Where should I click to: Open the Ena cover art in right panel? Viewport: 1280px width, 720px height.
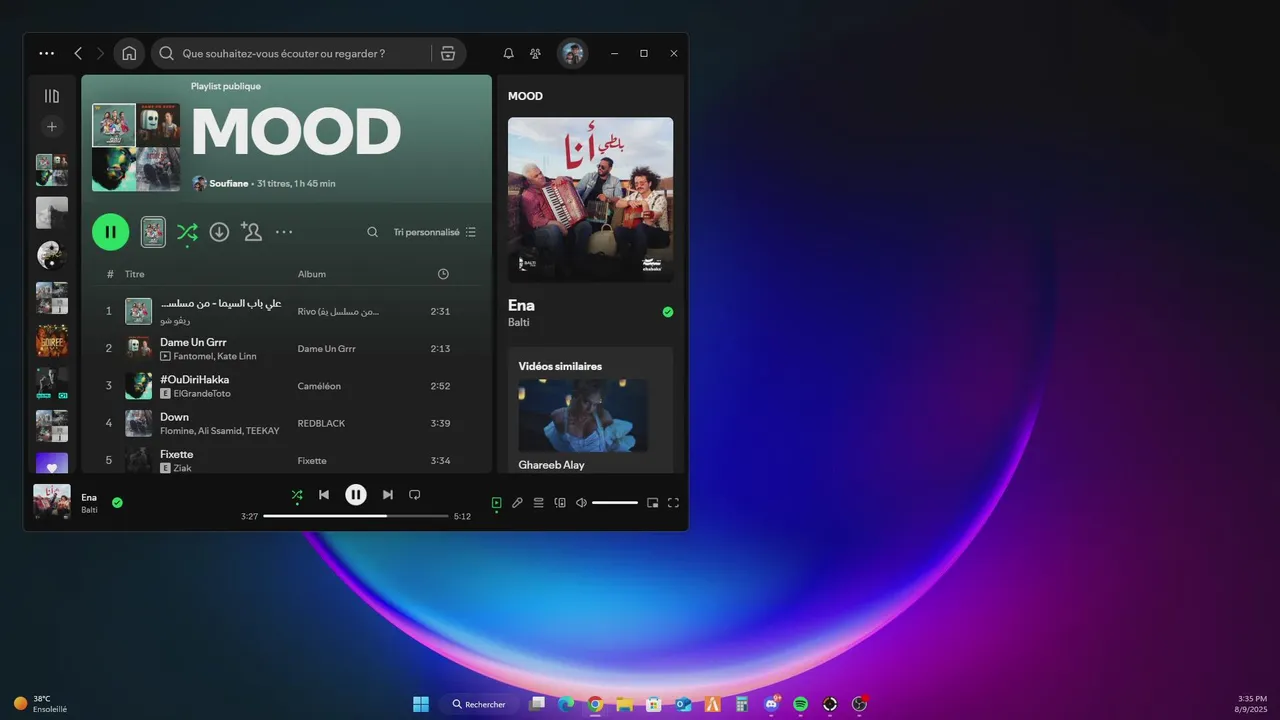[x=590, y=200]
